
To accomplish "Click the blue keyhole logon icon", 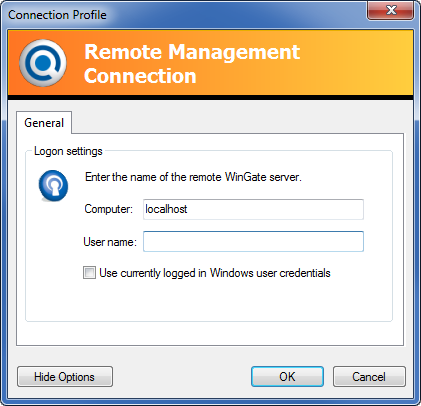I will click(x=53, y=186).
